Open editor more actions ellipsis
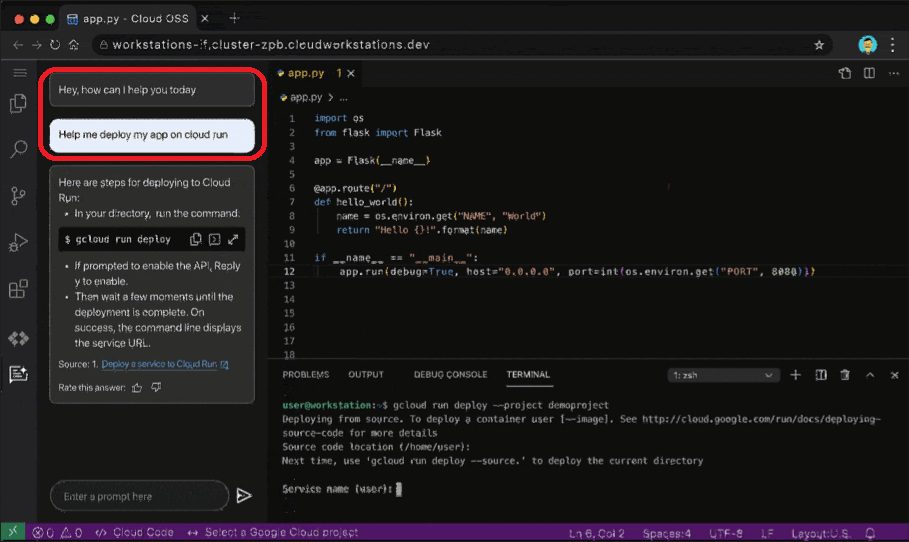 click(x=894, y=73)
